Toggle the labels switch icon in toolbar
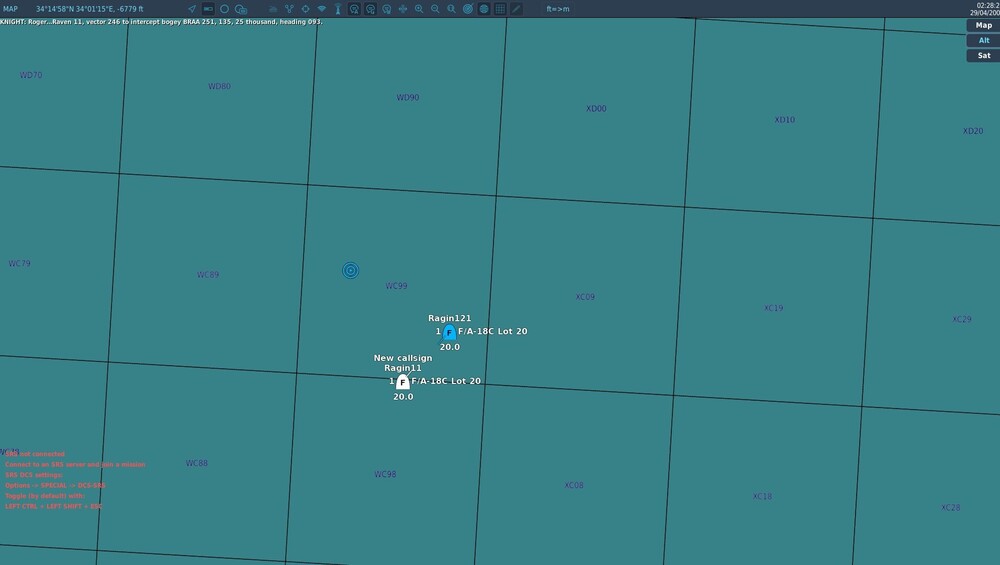Screen dimensions: 1000x565 pos(208,9)
